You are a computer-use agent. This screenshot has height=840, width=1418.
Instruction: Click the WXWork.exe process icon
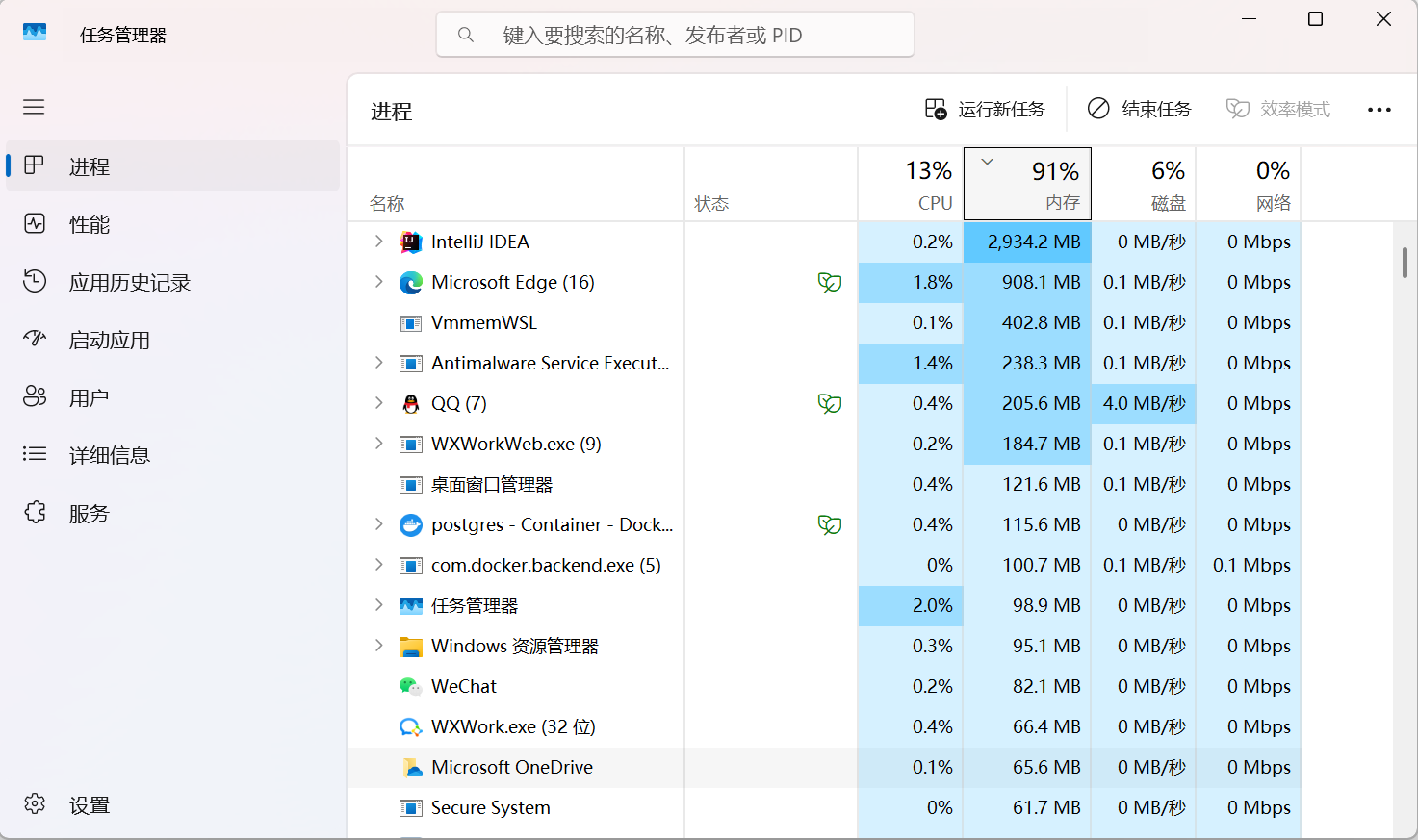[x=411, y=727]
